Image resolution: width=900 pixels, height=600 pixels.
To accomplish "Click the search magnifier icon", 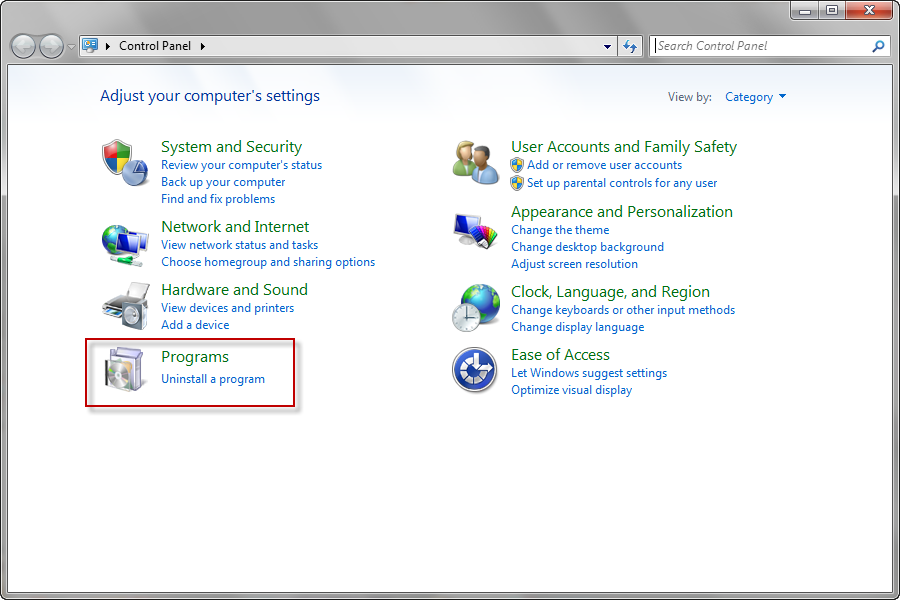I will click(878, 46).
